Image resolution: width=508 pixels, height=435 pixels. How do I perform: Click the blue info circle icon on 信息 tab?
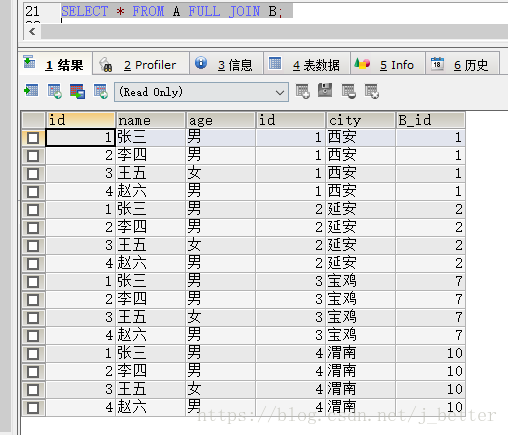pyautogui.click(x=201, y=63)
